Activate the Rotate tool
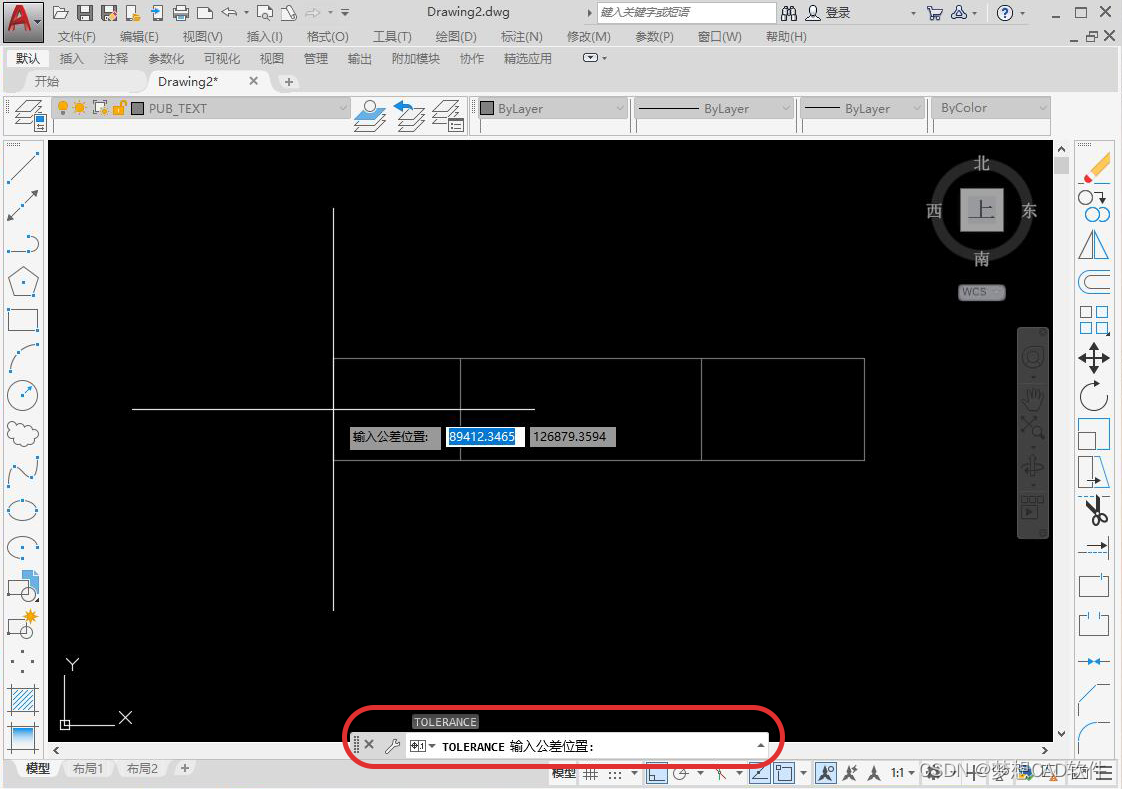 coord(1094,396)
